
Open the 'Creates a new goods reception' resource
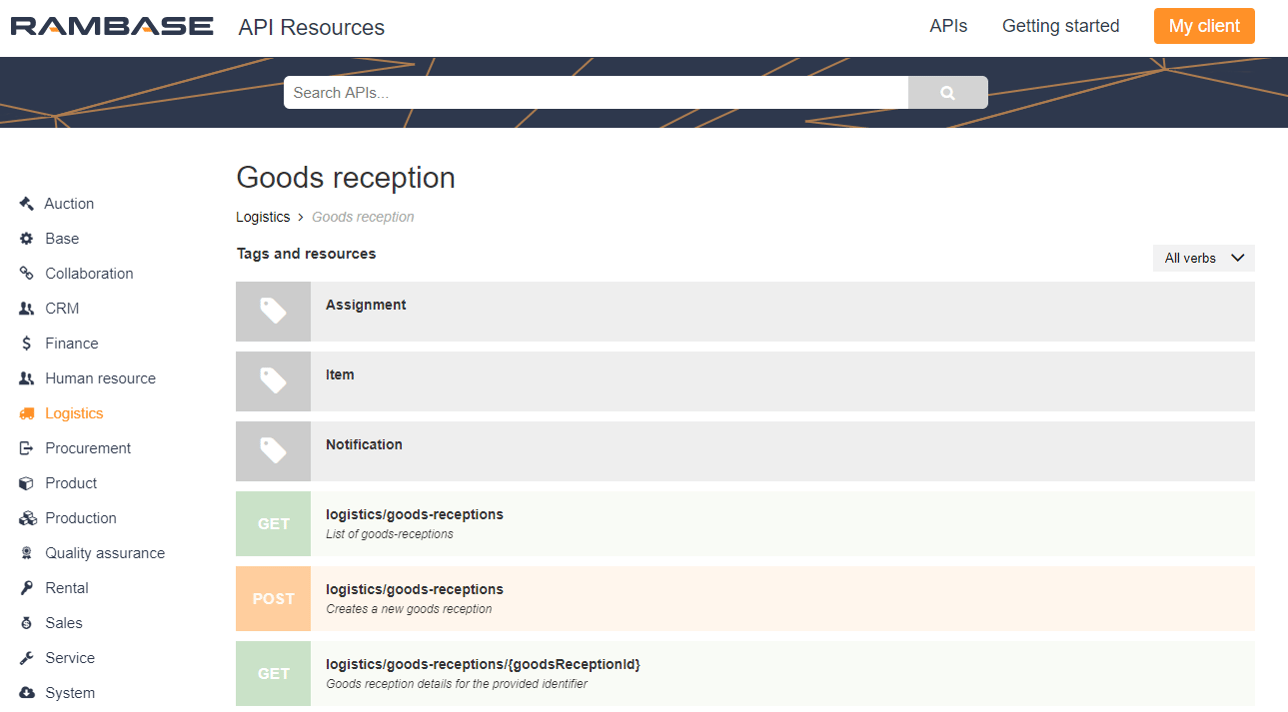(x=745, y=599)
